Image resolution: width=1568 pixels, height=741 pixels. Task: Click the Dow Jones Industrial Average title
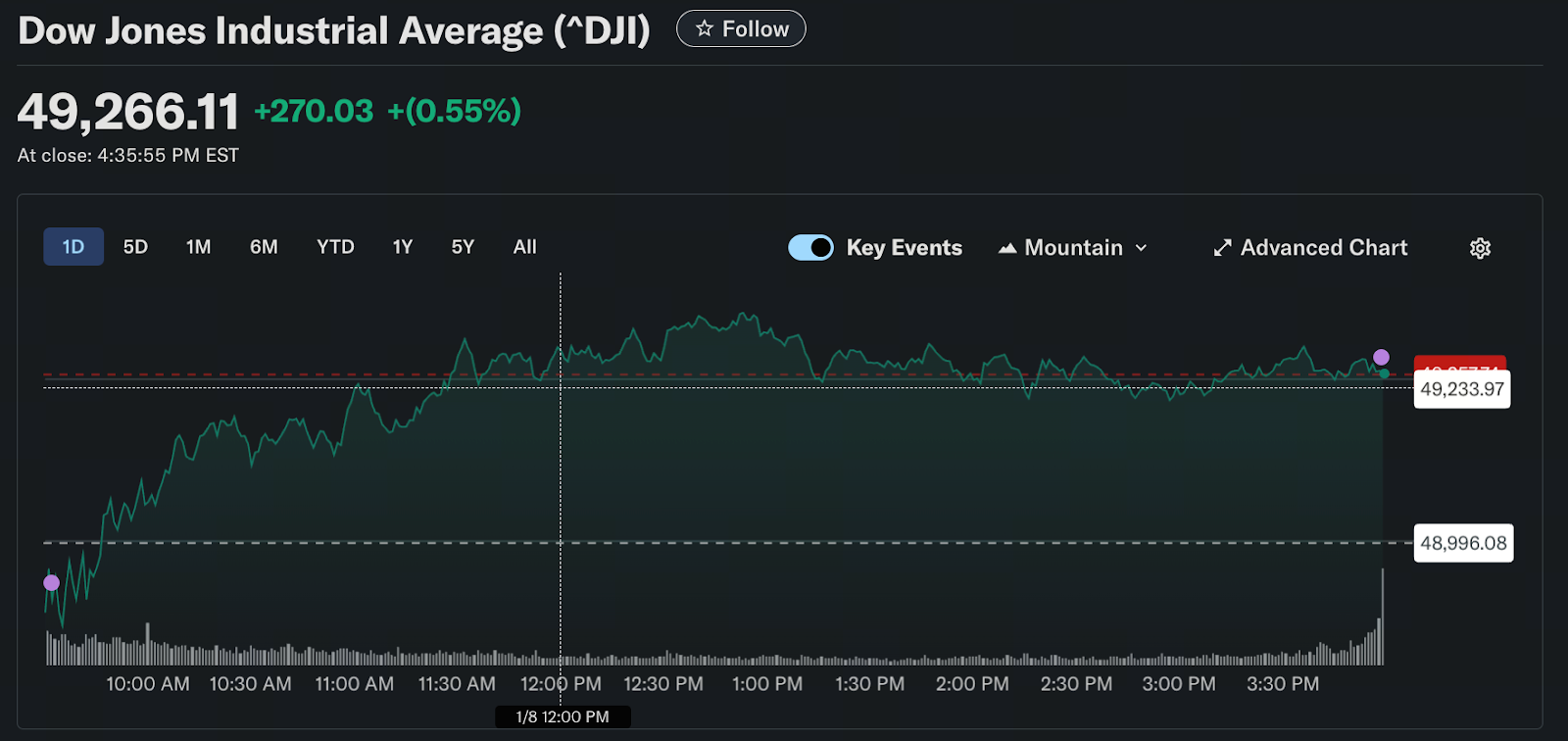point(334,30)
